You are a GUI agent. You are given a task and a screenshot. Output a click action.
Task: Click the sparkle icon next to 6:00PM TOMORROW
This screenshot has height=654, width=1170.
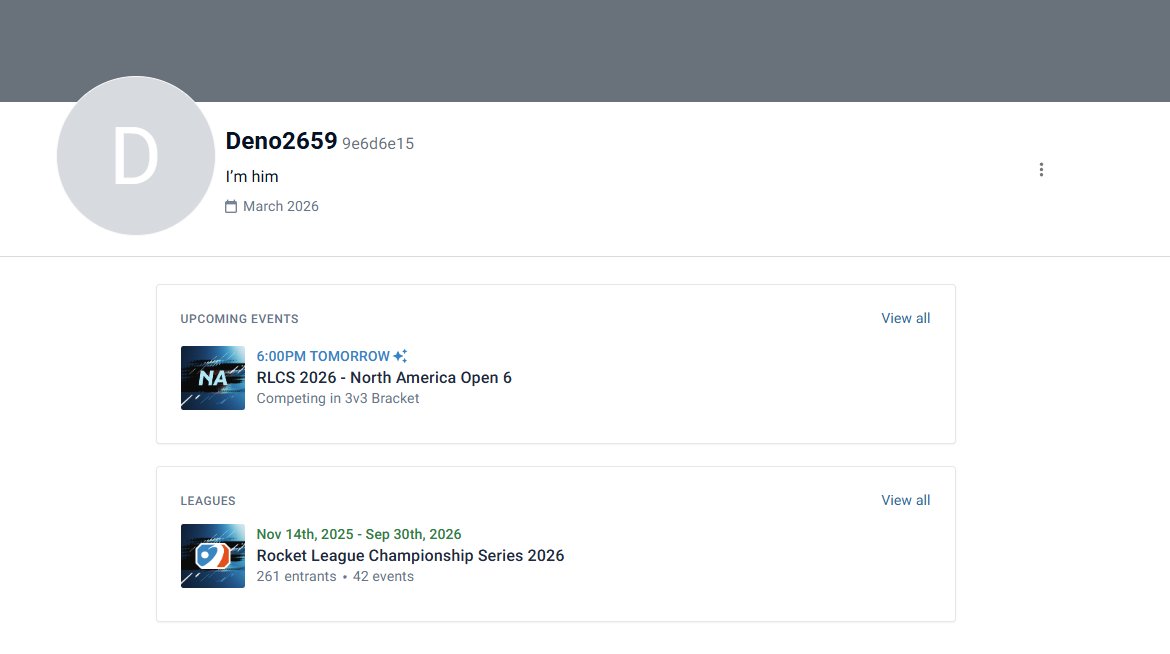point(400,356)
